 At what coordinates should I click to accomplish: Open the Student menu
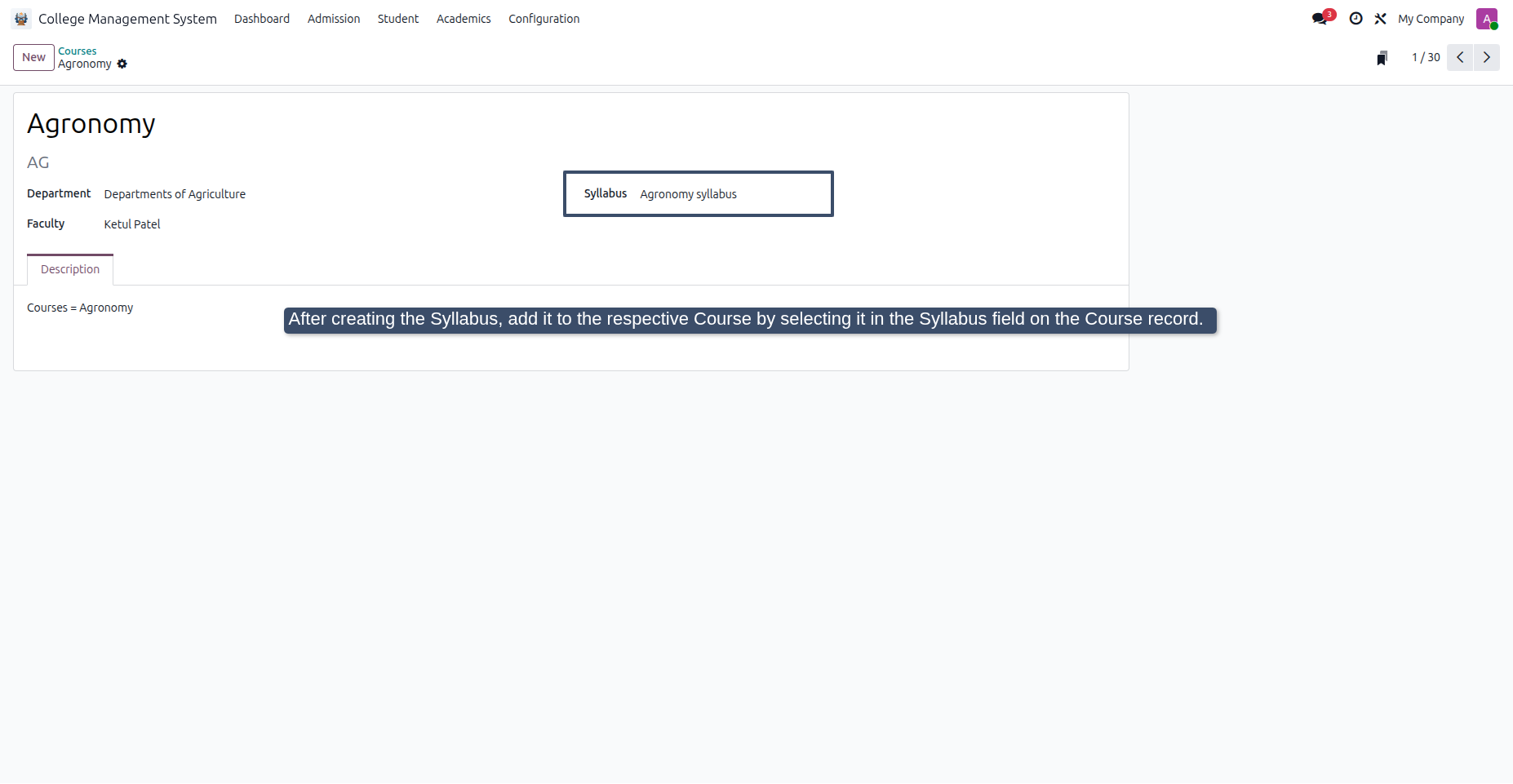[x=398, y=19]
